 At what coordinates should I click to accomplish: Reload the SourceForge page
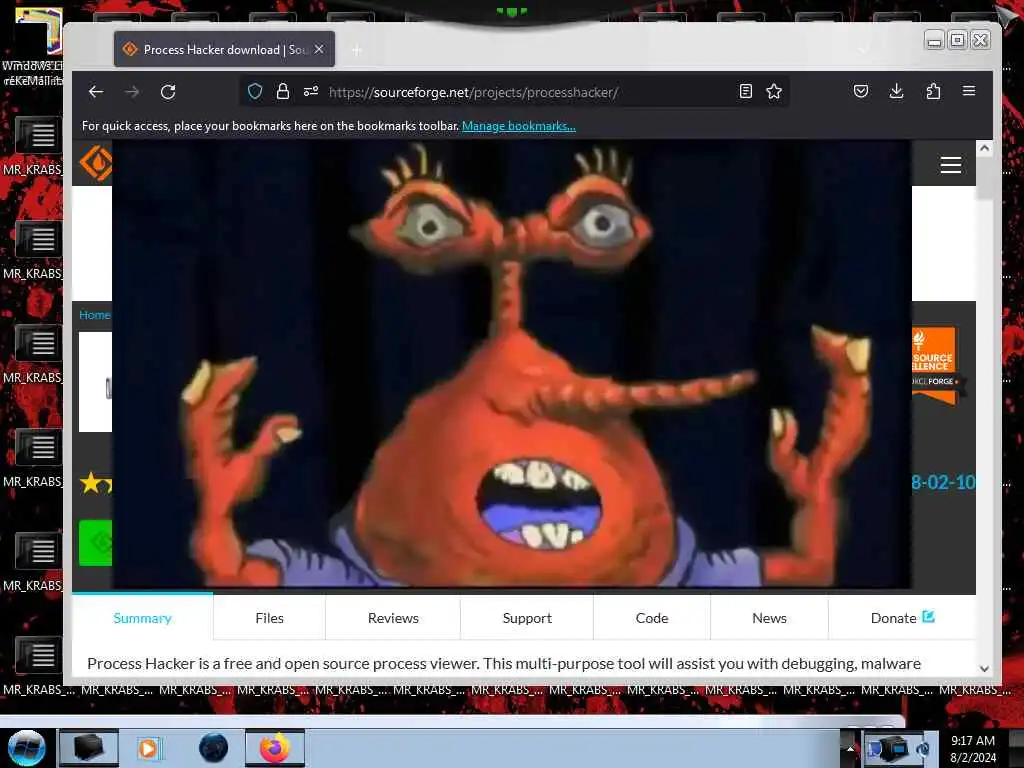tap(168, 91)
